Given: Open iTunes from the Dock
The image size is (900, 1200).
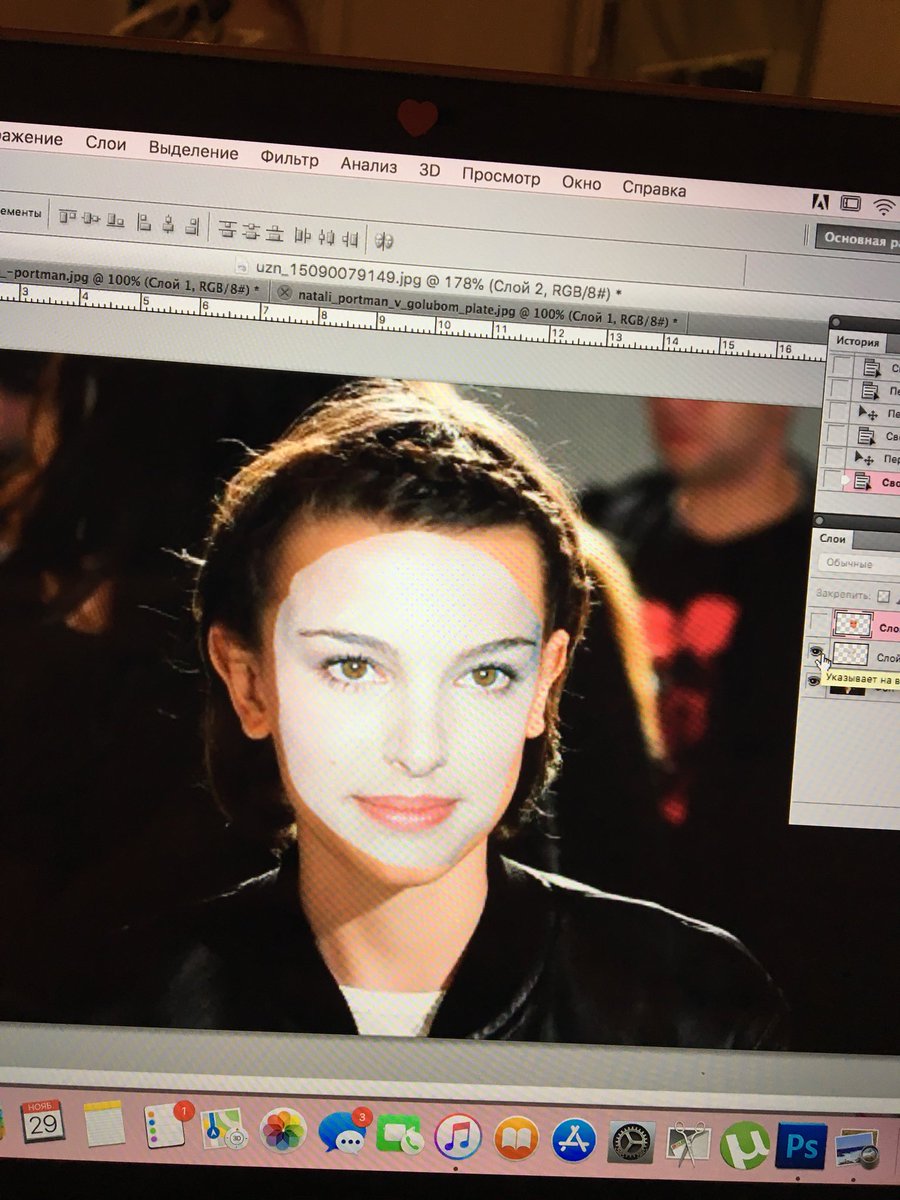Looking at the screenshot, I should (458, 1136).
